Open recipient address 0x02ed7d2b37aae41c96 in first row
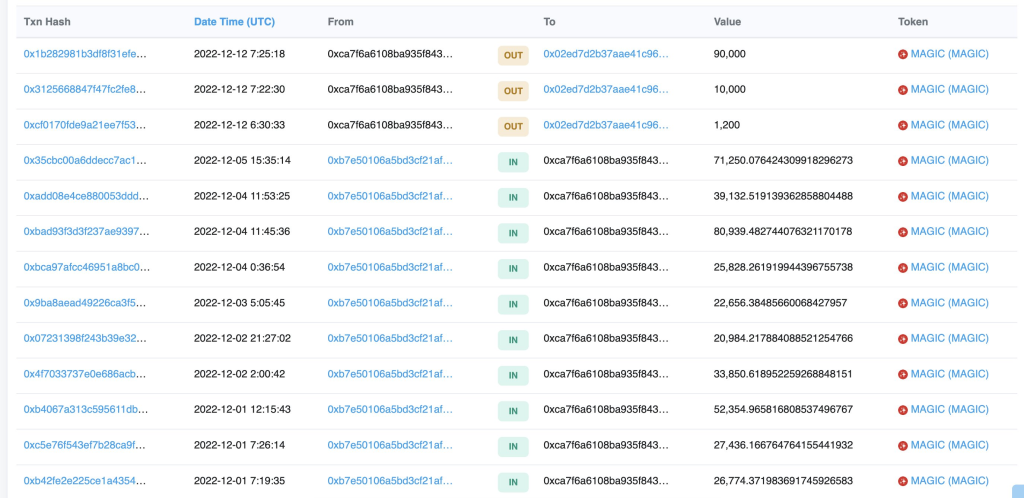Viewport: 1024px width, 498px height. [606, 54]
